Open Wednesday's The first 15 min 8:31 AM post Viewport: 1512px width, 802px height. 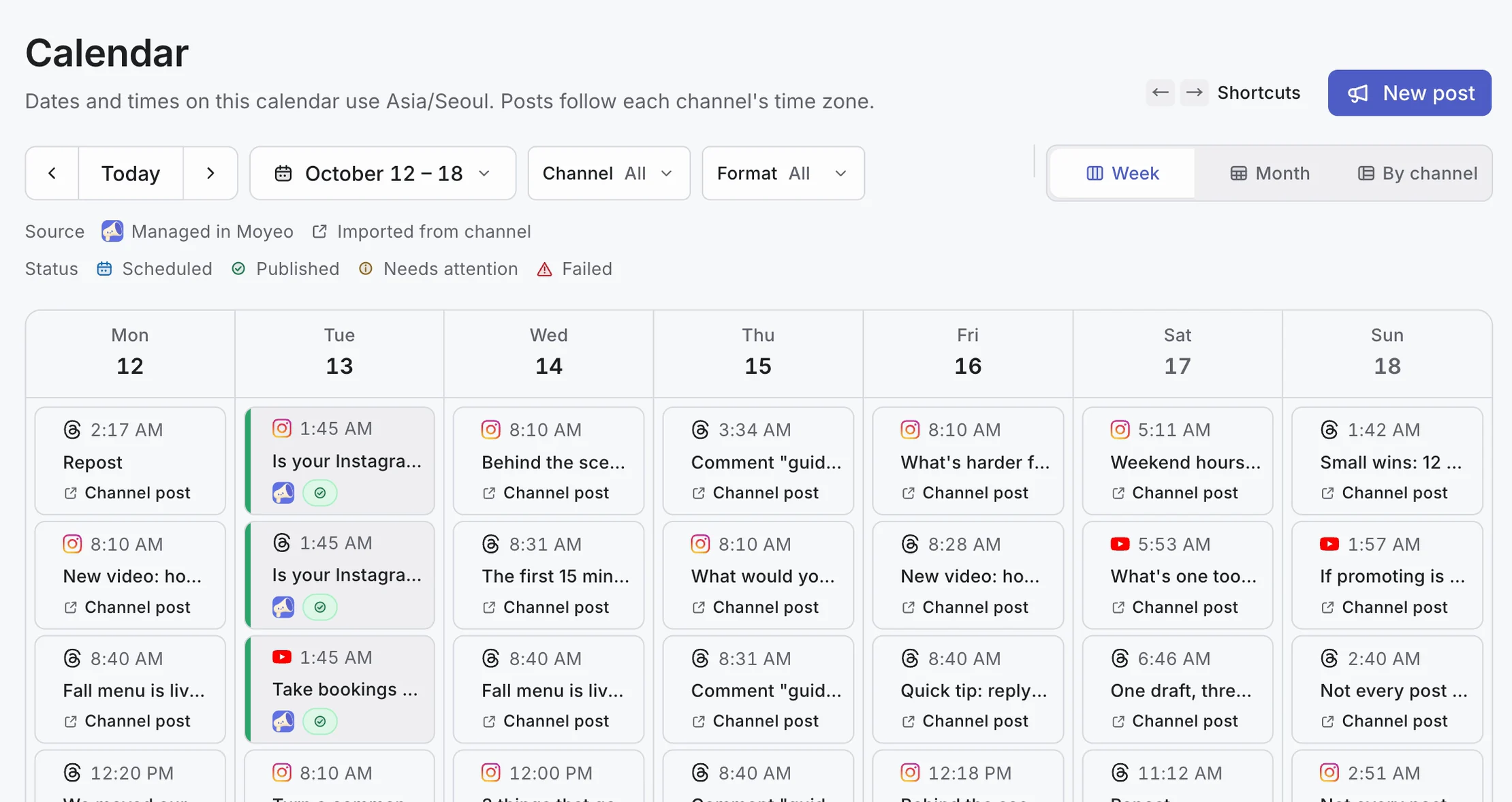[x=548, y=575]
